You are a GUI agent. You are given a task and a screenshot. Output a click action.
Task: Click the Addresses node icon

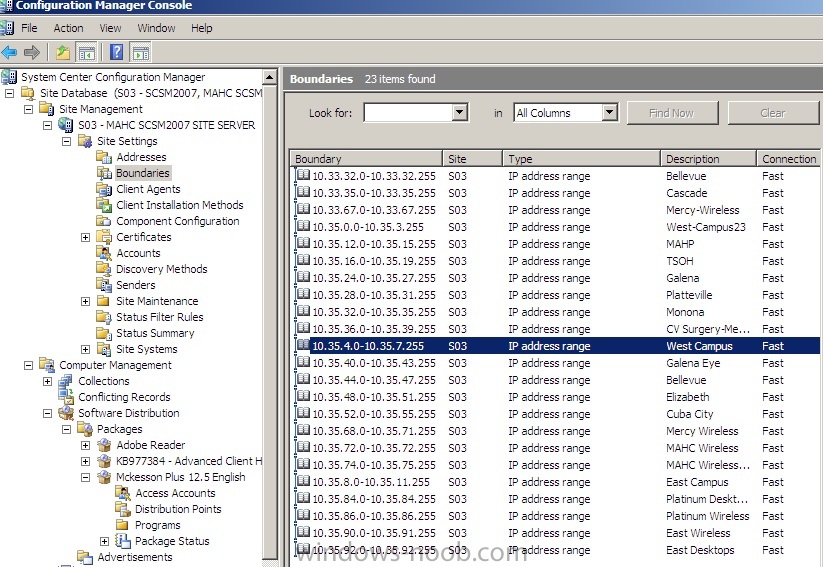tap(104, 157)
